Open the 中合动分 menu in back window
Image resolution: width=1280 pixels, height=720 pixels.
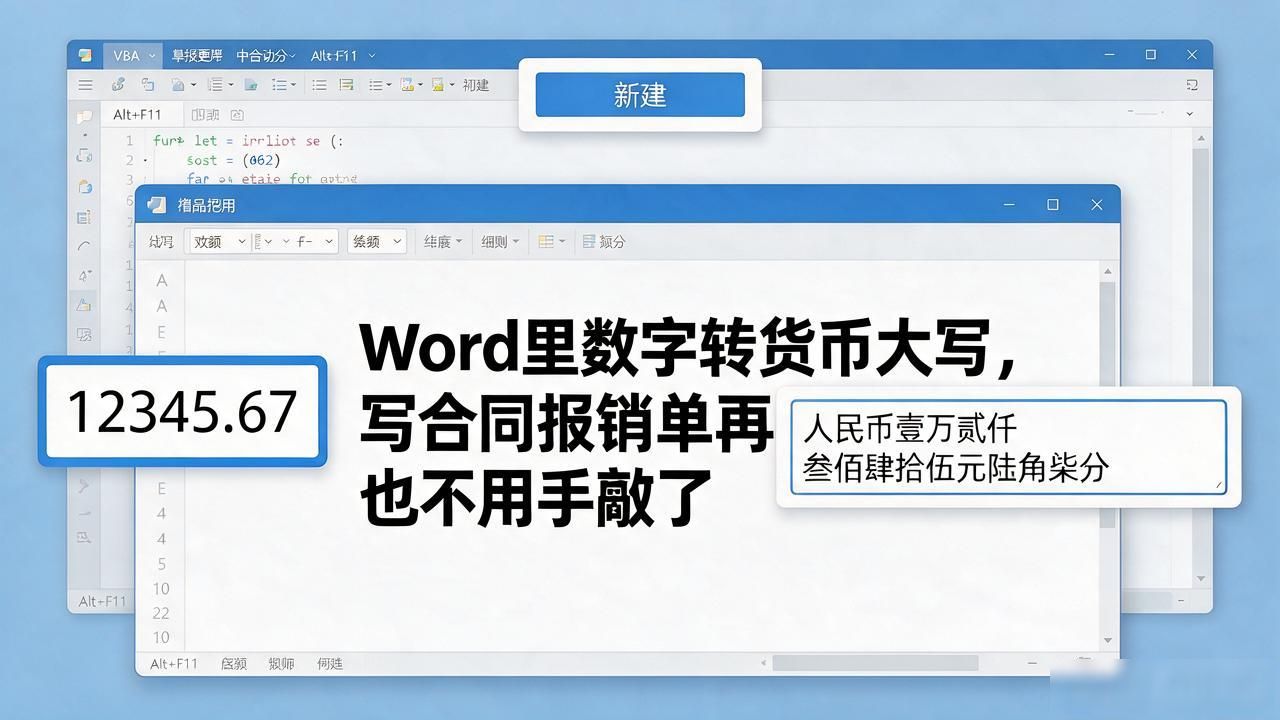(266, 56)
